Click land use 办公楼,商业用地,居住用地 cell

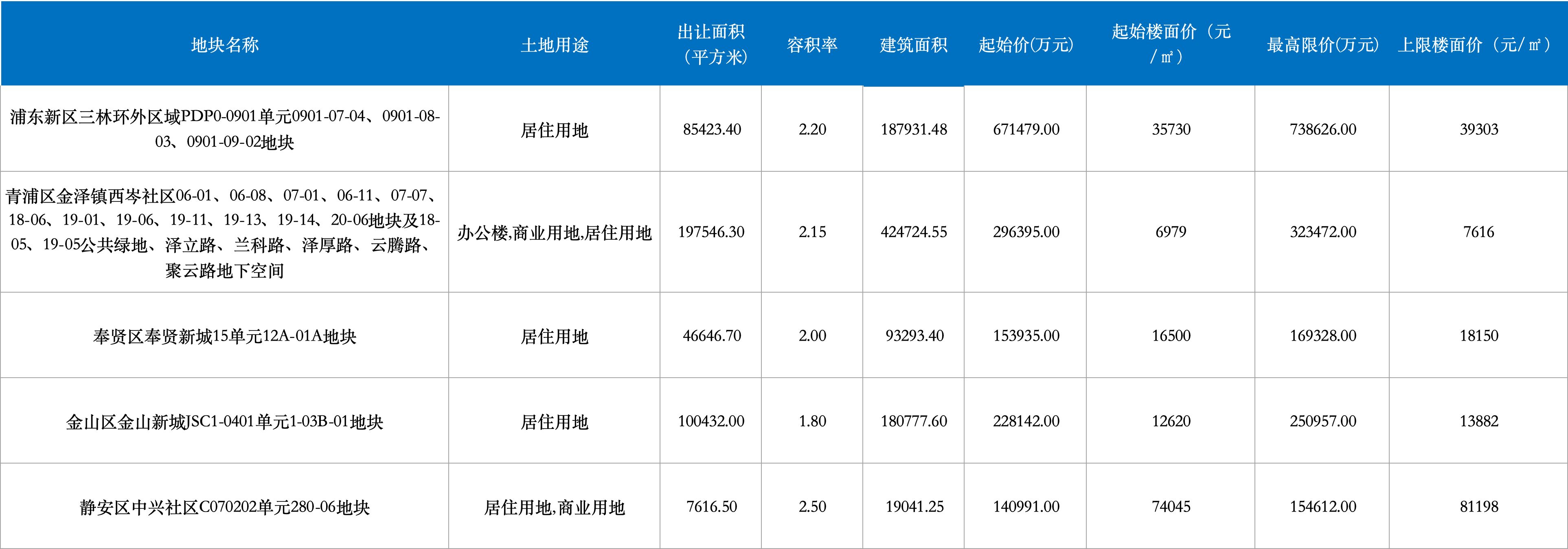click(555, 232)
